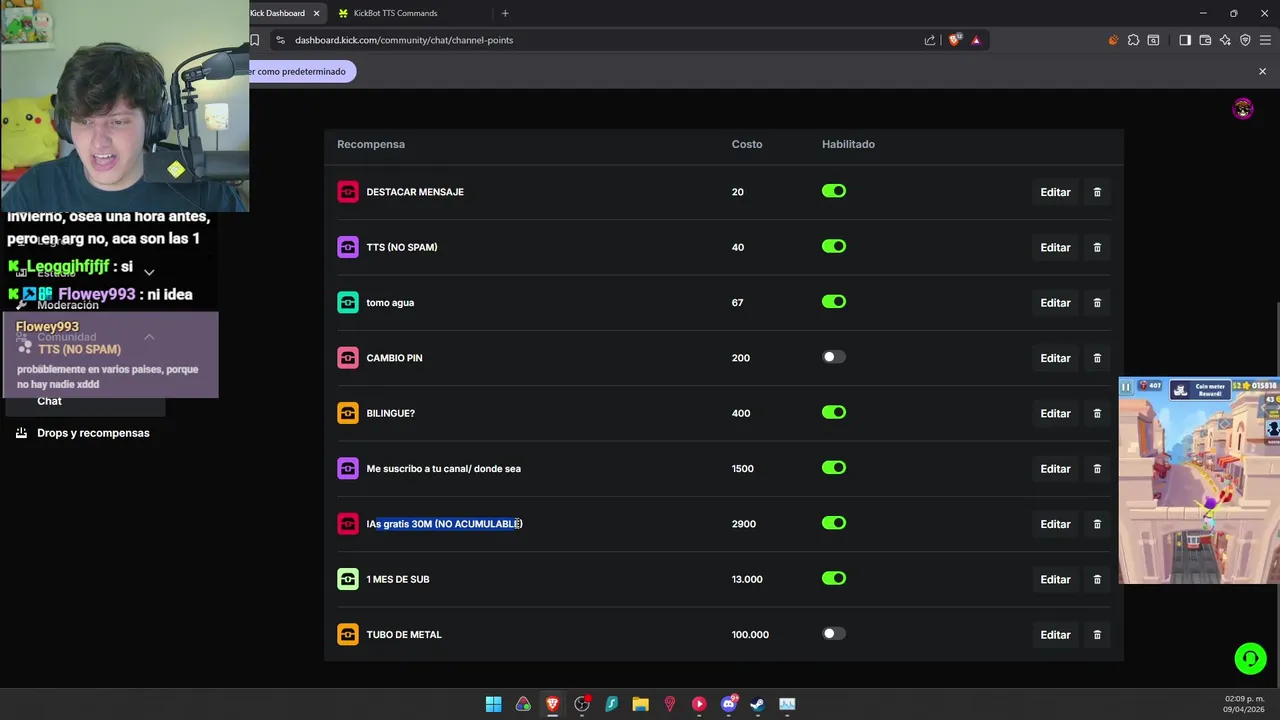This screenshot has width=1280, height=720.
Task: Click trash icon in CAMBIO PIN row
Action: coord(1097,358)
